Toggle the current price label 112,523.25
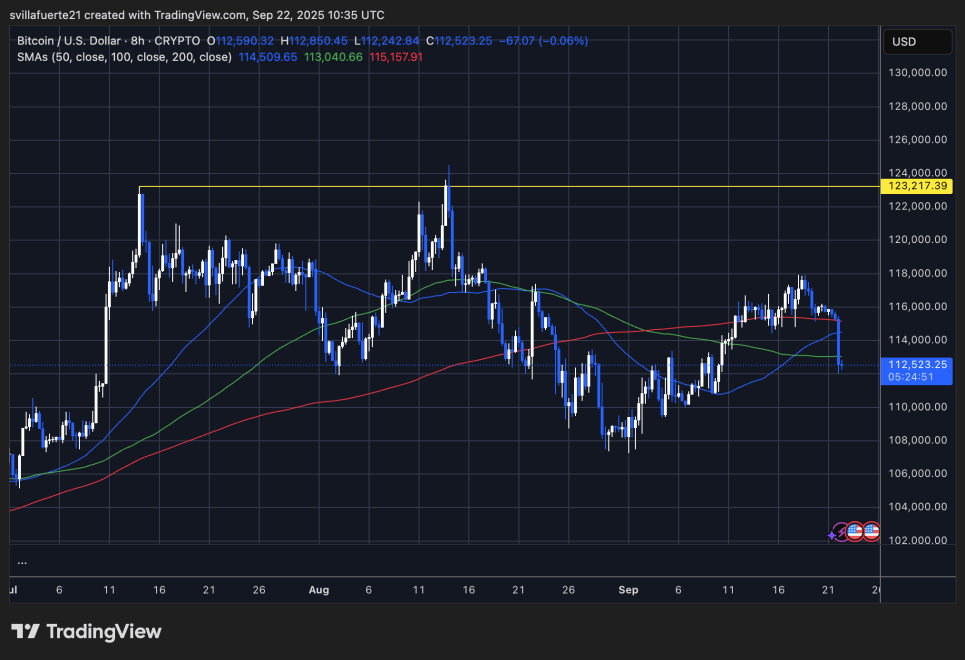The height and width of the screenshot is (660, 965). (917, 364)
